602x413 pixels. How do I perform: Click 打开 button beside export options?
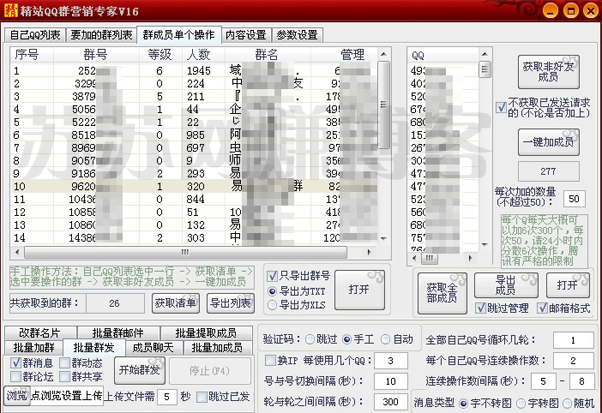(x=359, y=290)
